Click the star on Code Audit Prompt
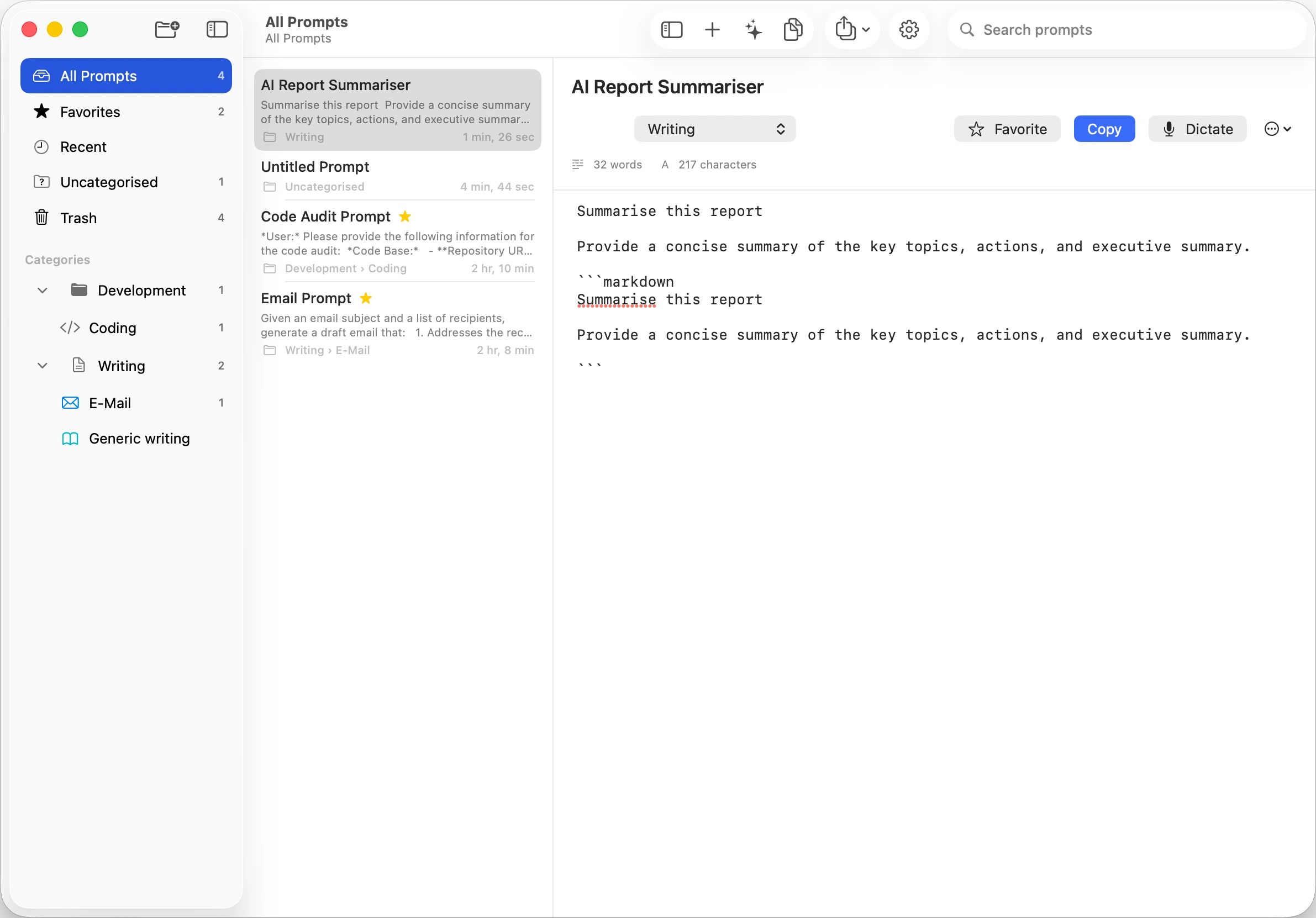Screen dimensions: 1316x918 click(x=405, y=216)
